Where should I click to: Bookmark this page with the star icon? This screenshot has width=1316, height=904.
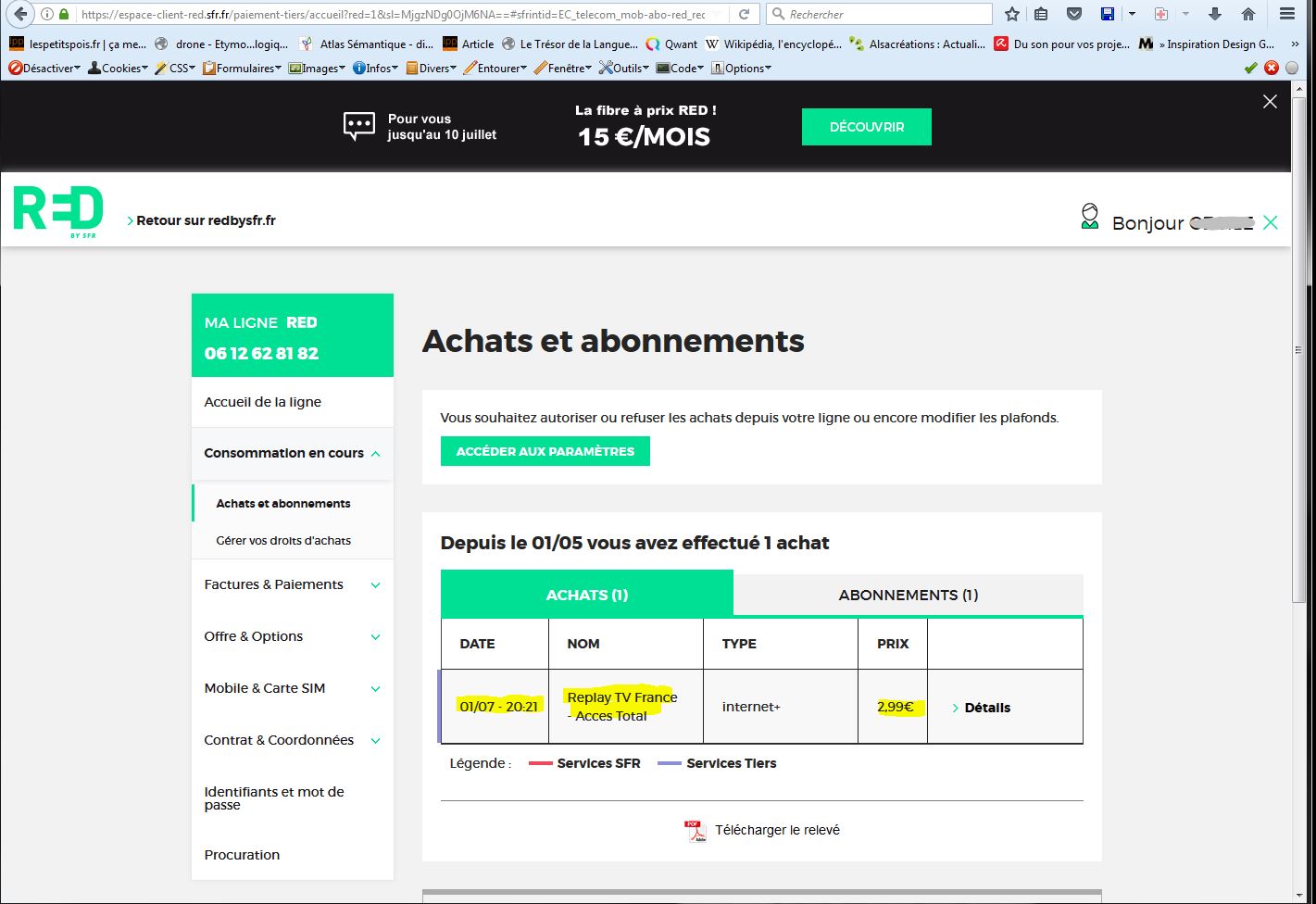coord(1012,14)
